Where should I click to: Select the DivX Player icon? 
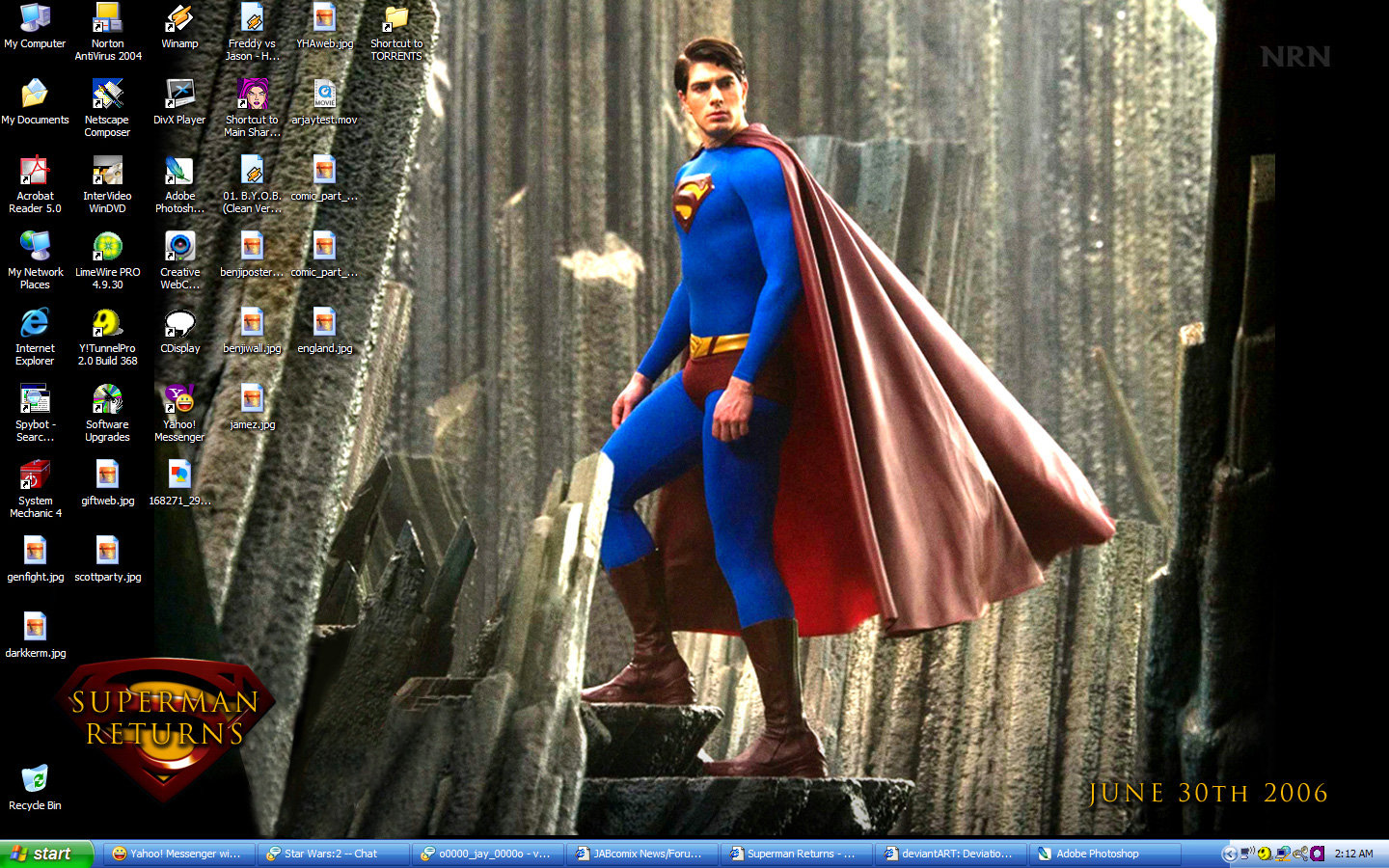[x=179, y=95]
